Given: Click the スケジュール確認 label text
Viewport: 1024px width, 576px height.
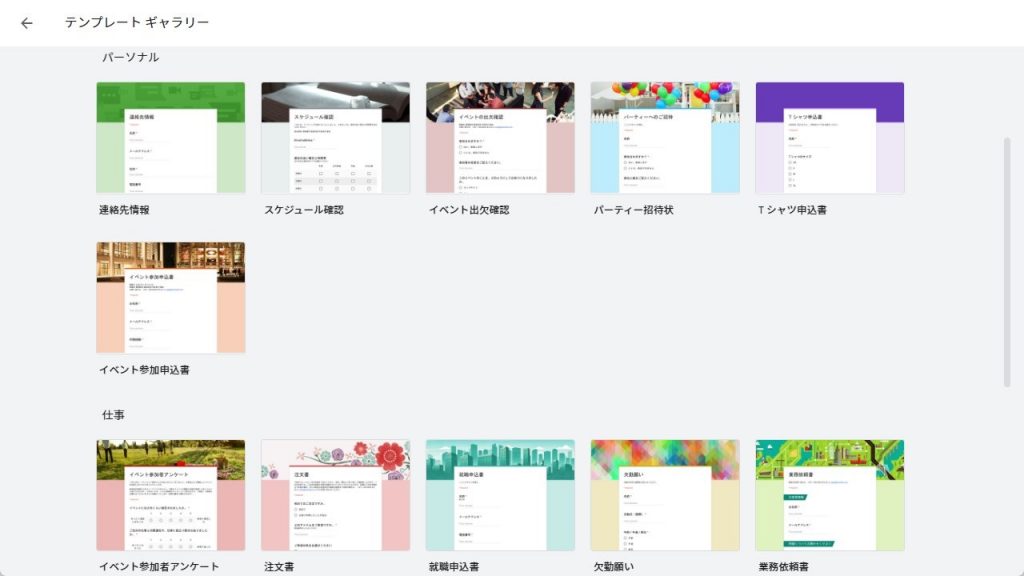Looking at the screenshot, I should (304, 210).
